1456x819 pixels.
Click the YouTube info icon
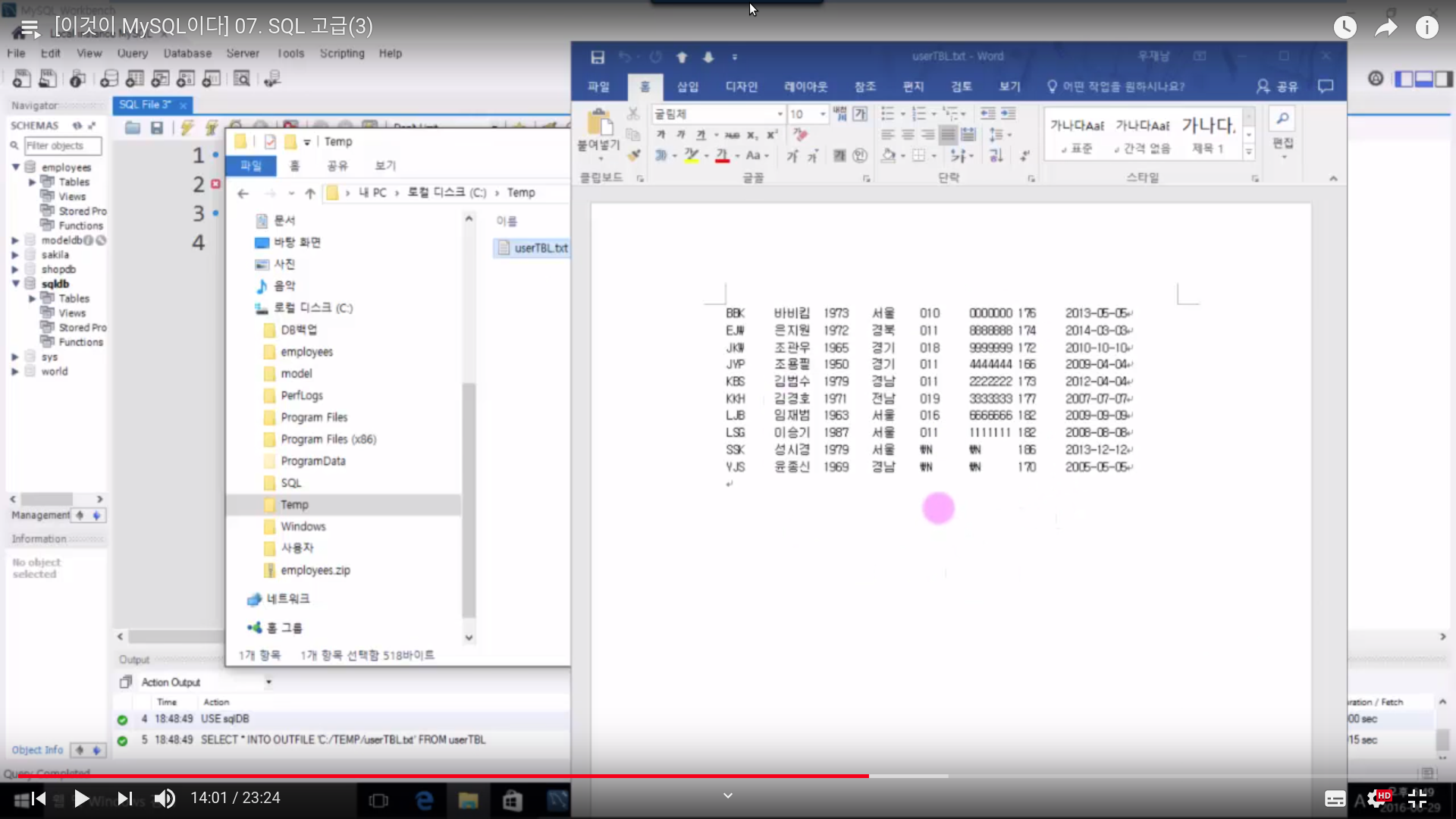click(x=1427, y=28)
